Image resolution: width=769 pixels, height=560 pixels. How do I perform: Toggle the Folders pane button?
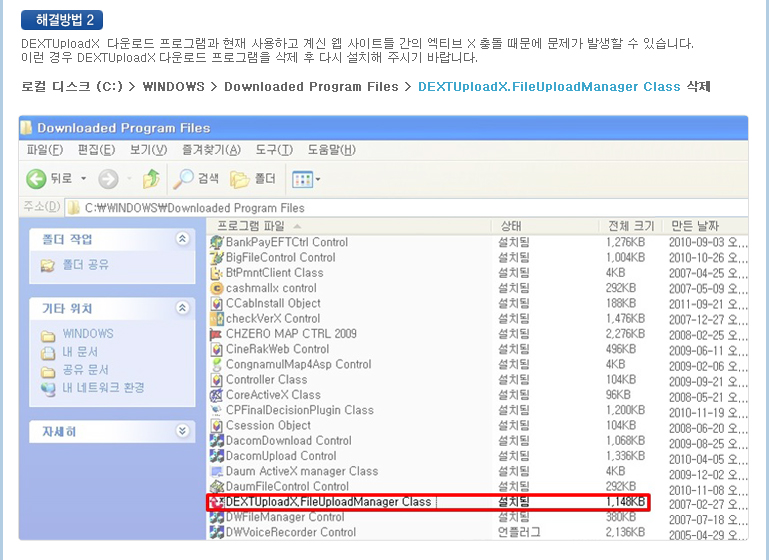(253, 179)
